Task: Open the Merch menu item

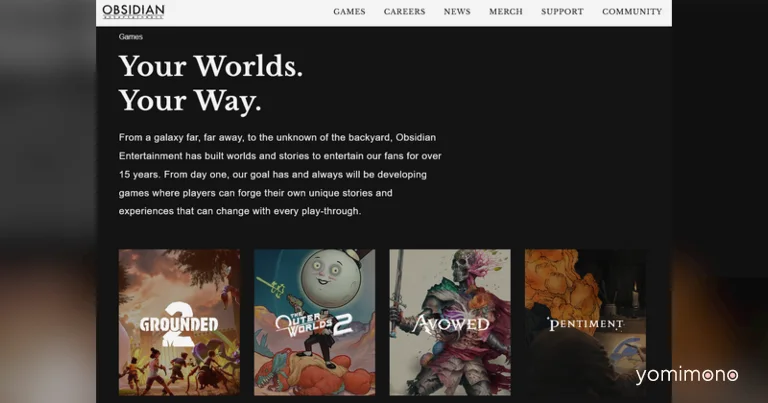Action: 506,11
